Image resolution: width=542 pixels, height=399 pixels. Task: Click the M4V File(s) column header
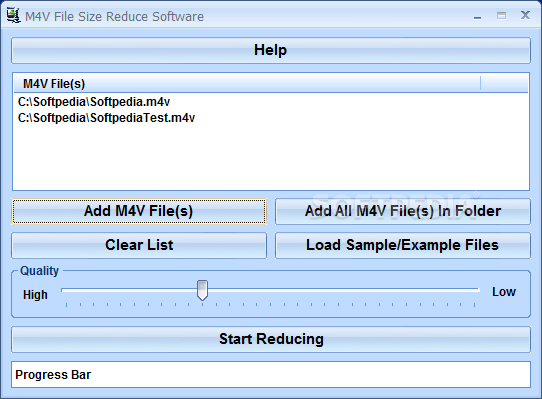coord(247,84)
